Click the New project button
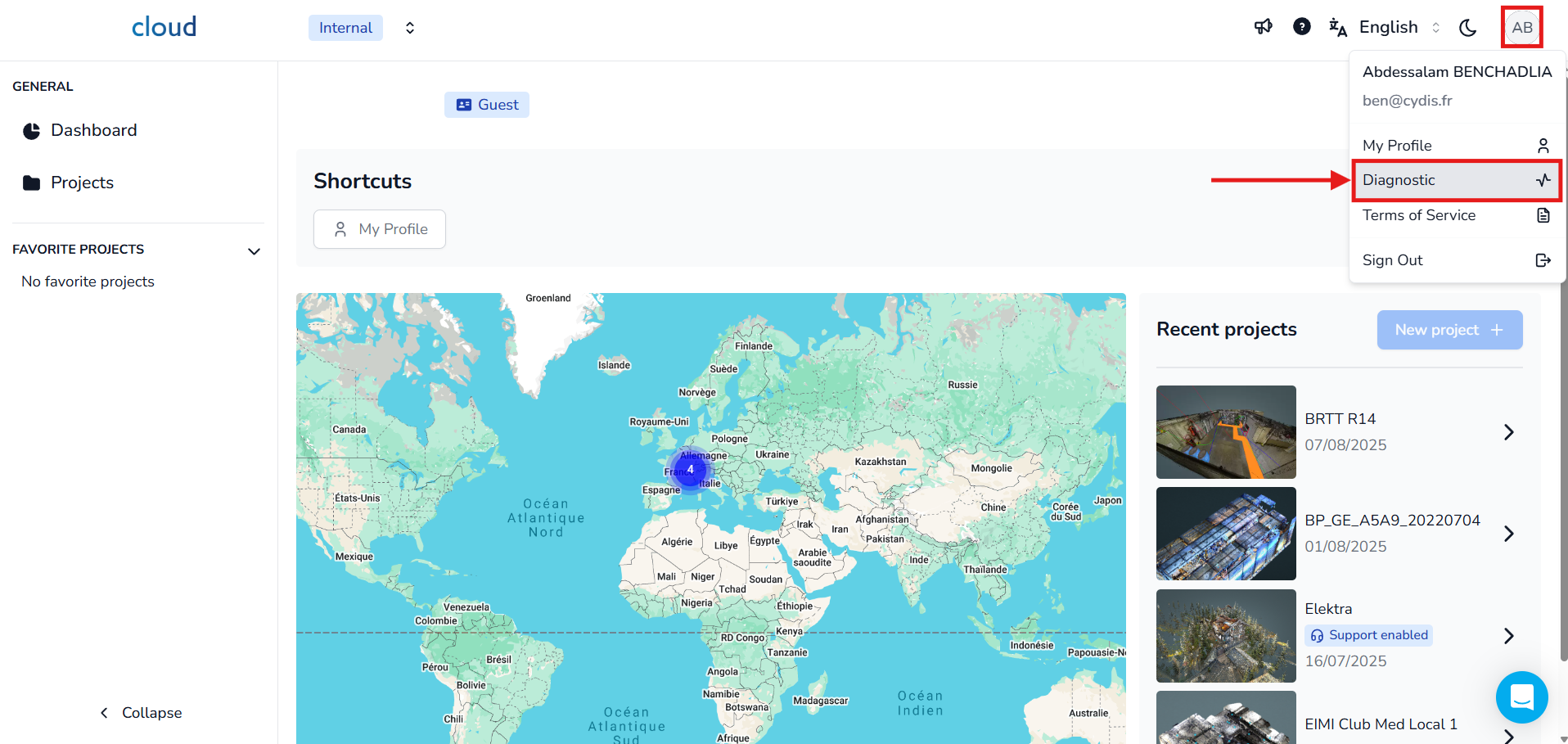The width and height of the screenshot is (1568, 744). pyautogui.click(x=1449, y=330)
